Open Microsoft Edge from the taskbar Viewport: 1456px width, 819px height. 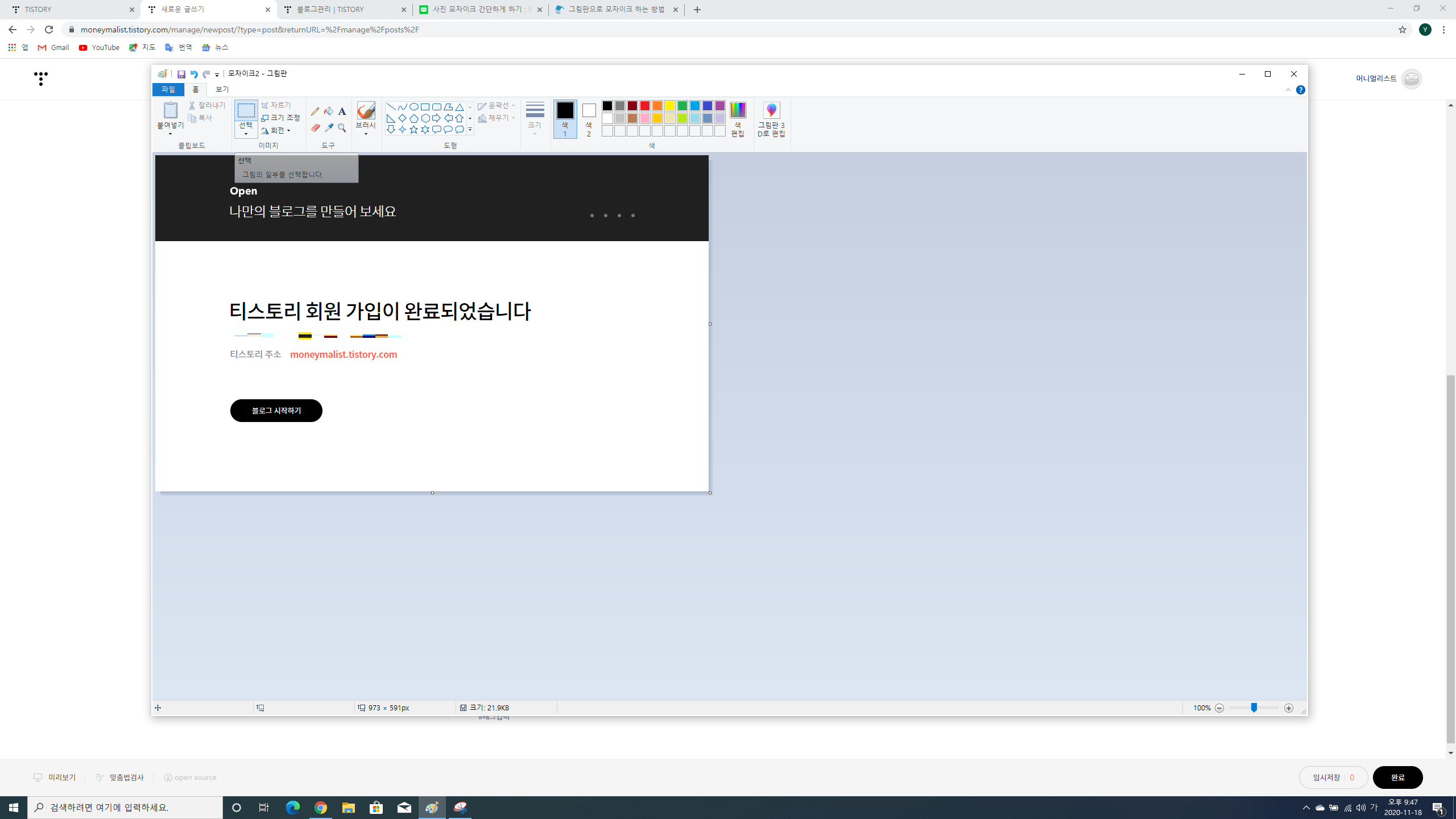click(293, 808)
